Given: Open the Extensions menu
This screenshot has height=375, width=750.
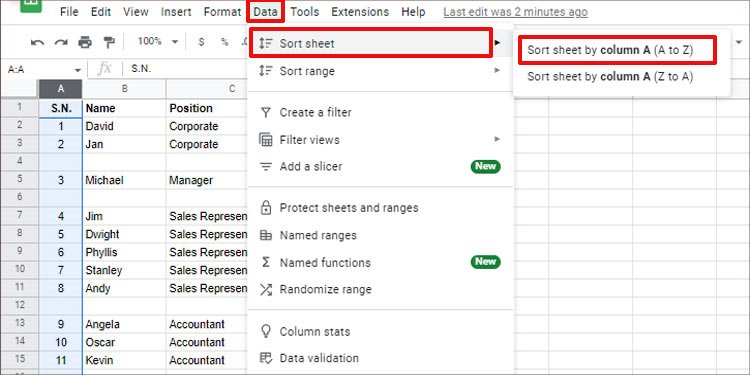Looking at the screenshot, I should [x=360, y=12].
